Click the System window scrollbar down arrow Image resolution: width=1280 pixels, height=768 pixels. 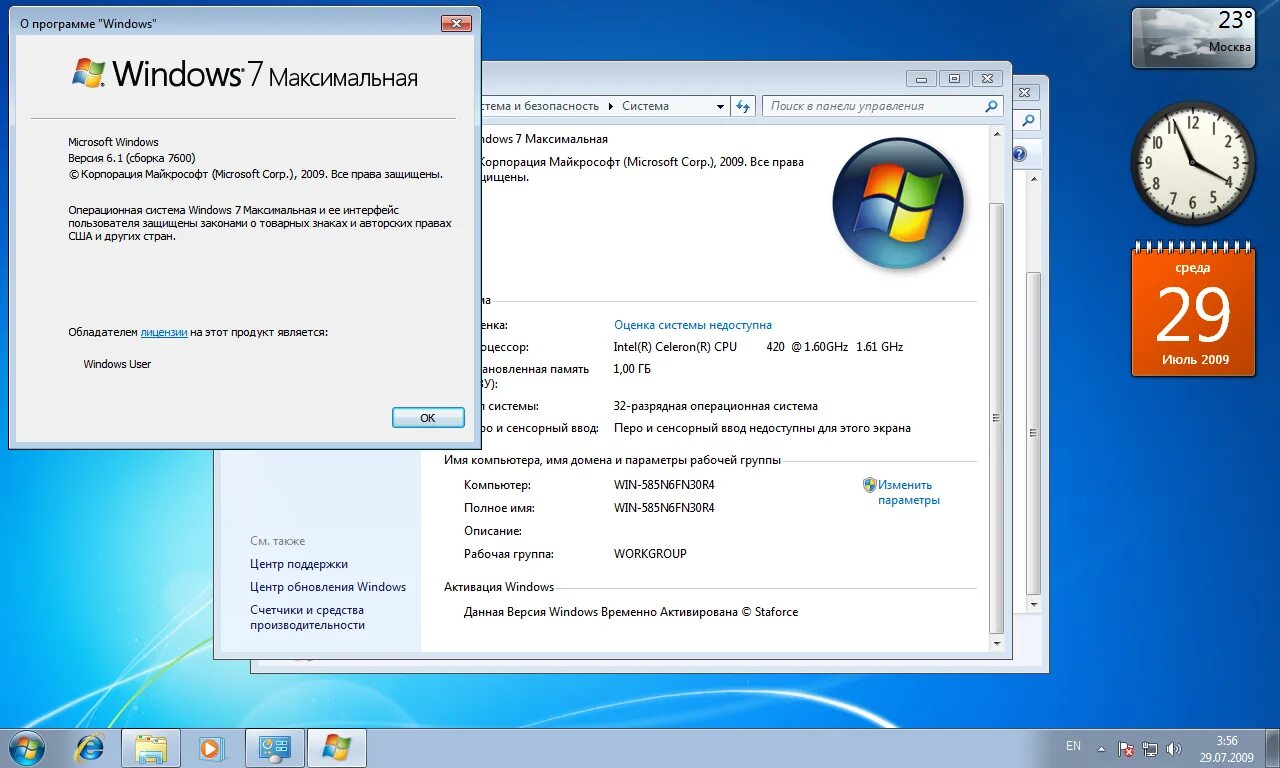tap(995, 642)
